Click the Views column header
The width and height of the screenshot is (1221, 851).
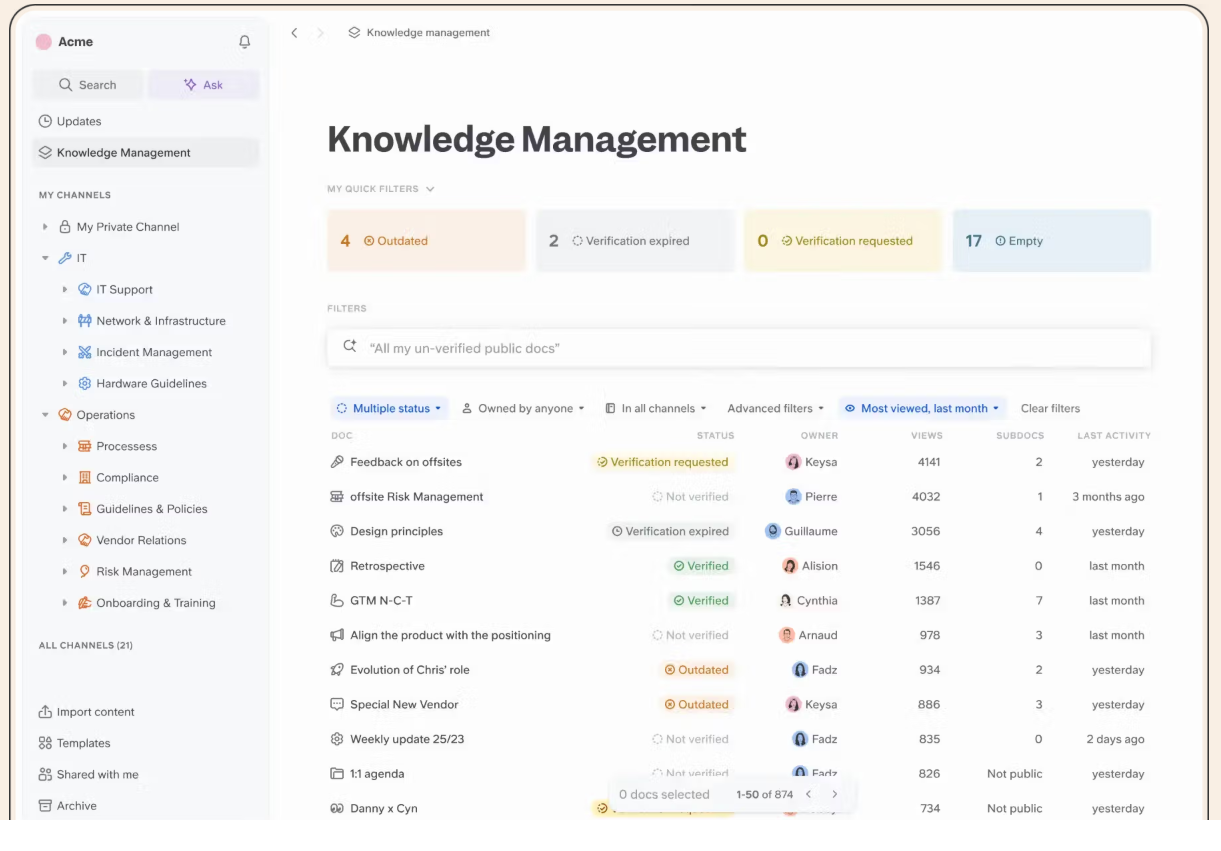[927, 436]
